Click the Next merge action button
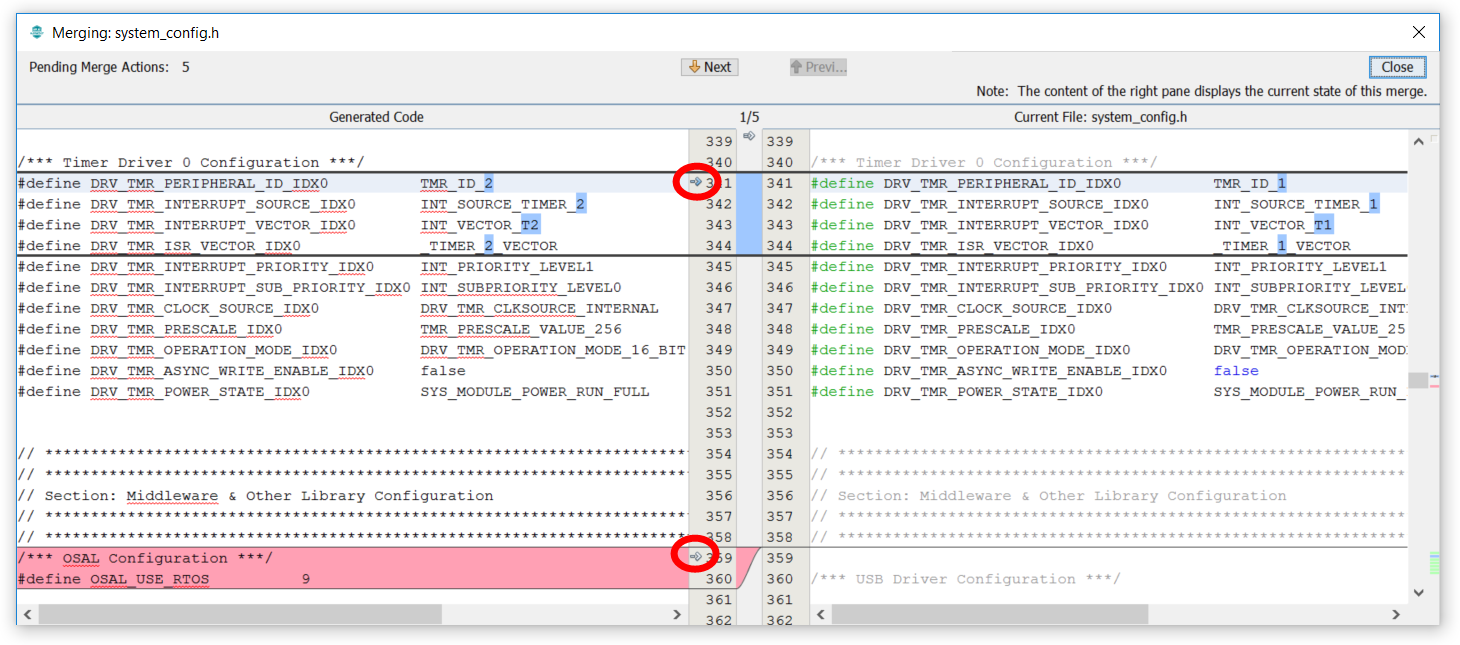 (710, 66)
